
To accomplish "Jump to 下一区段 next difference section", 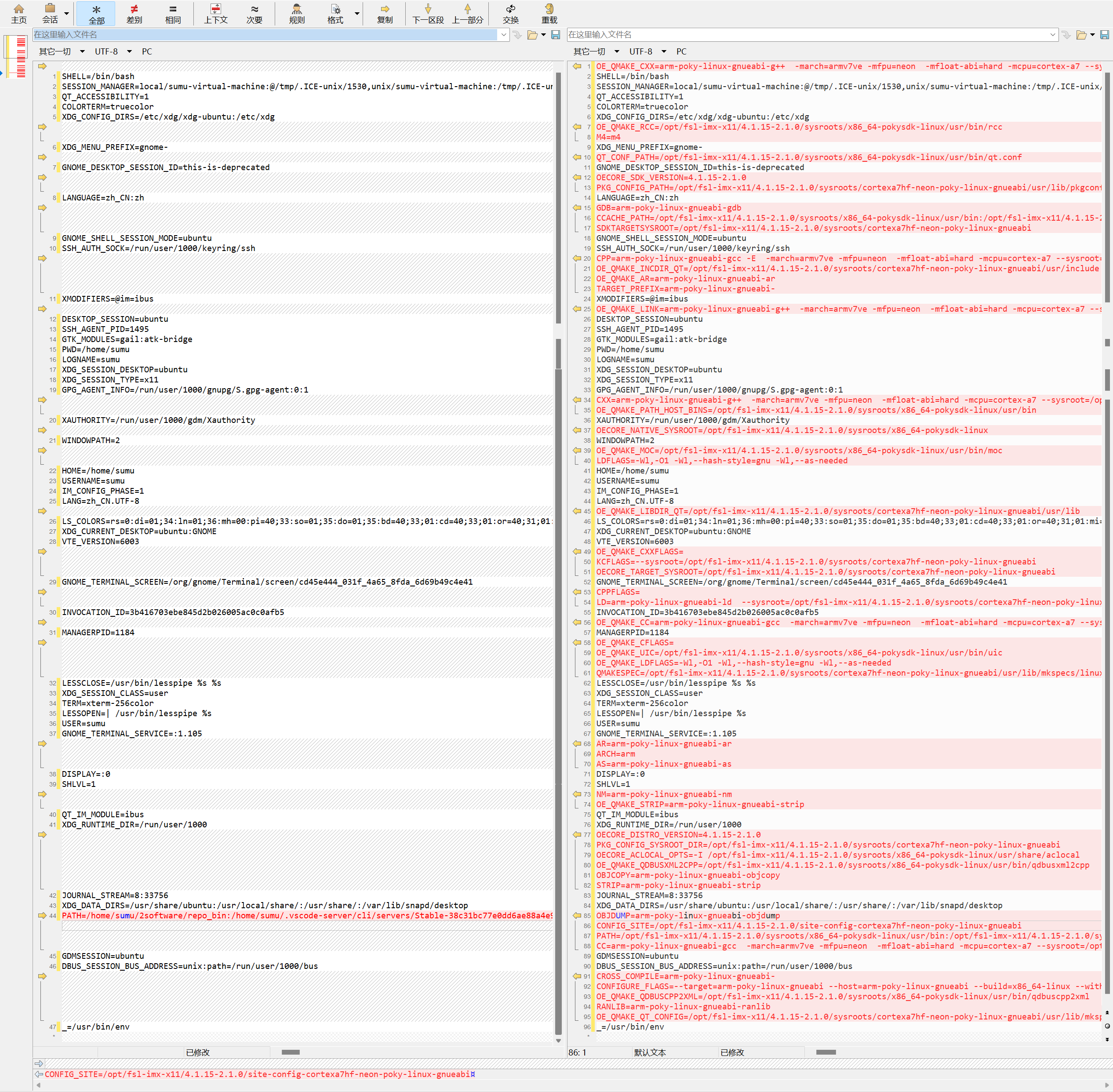I will (428, 14).
